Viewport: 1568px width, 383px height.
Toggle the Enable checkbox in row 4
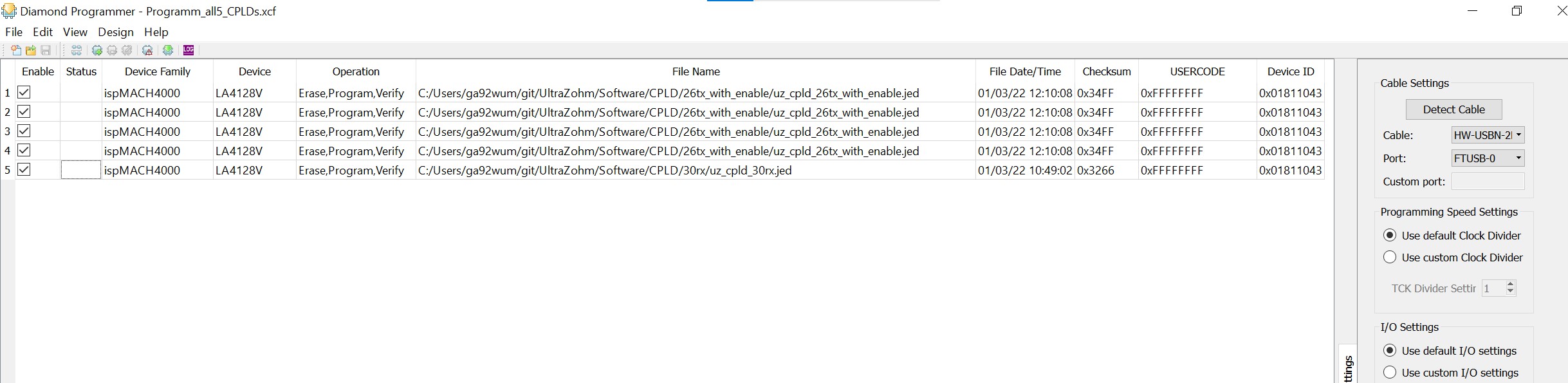[x=24, y=150]
